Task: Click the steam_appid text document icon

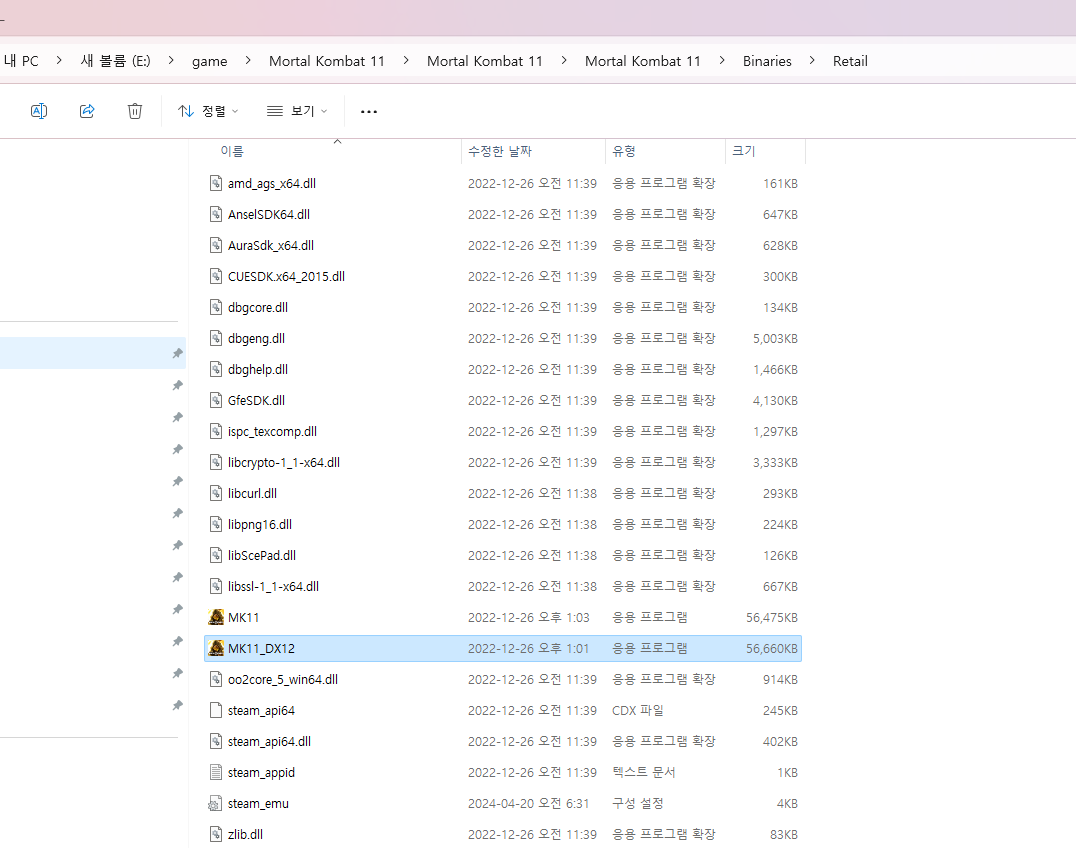Action: pos(216,772)
